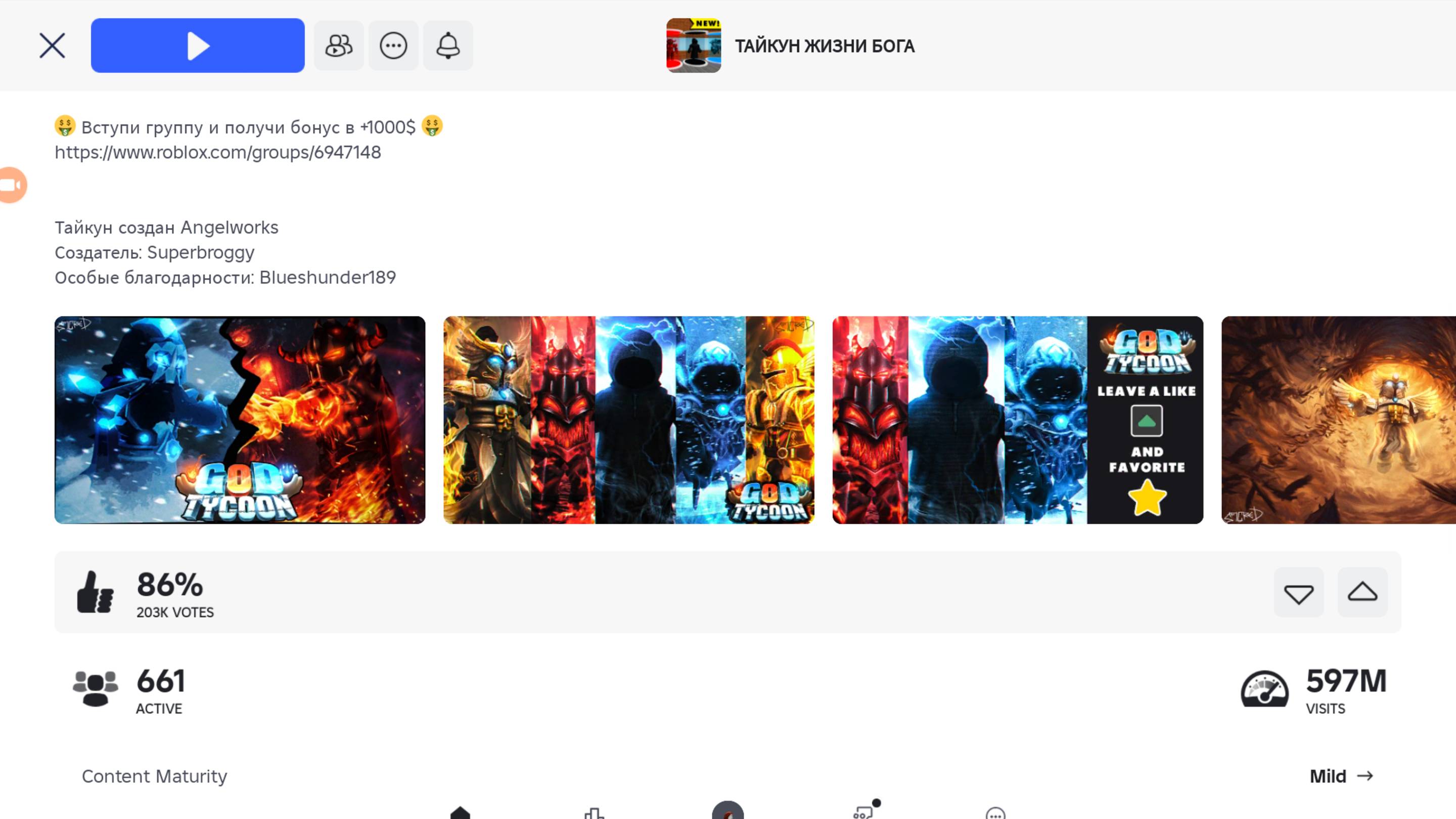Open the Mild content maturity details
This screenshot has width=1456, height=819.
coord(1341,776)
